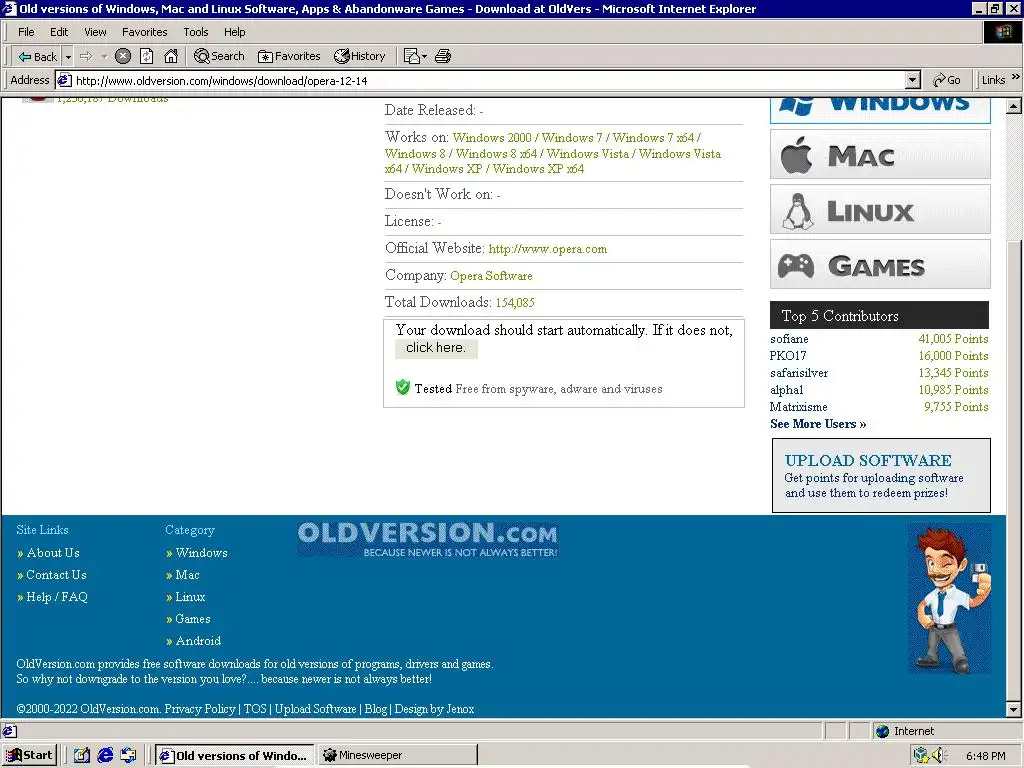Viewport: 1024px width, 768px height.
Task: Open the Help / FAQ footer link
Action: [57, 597]
